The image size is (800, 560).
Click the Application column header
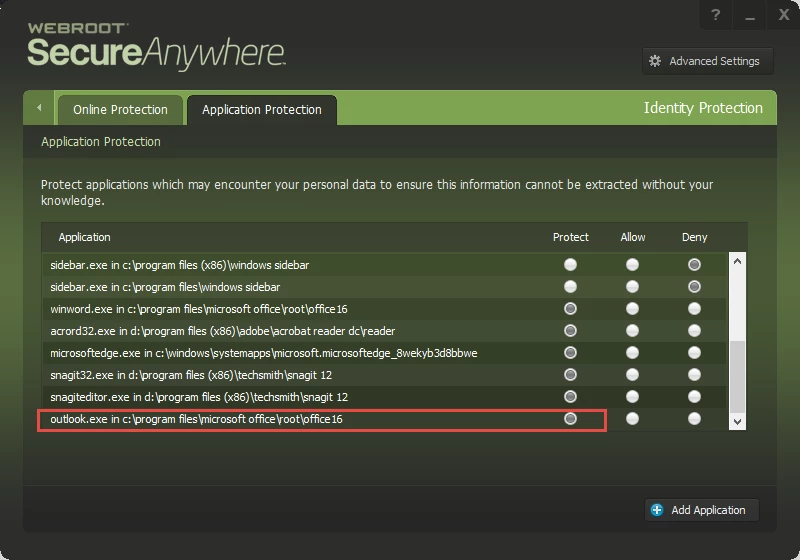pos(84,237)
